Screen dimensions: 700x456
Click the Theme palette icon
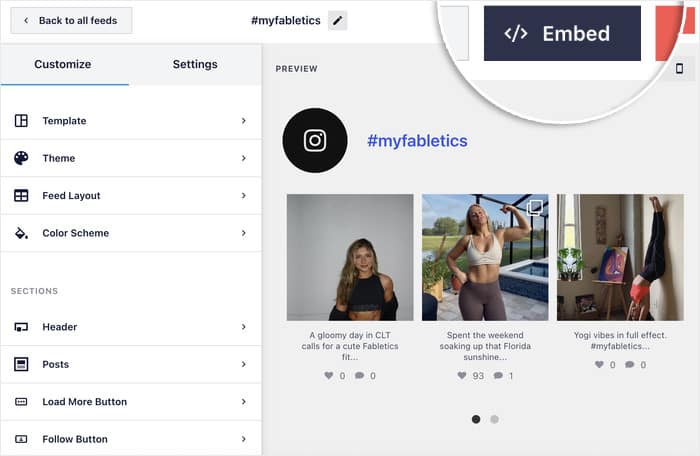pyautogui.click(x=21, y=158)
